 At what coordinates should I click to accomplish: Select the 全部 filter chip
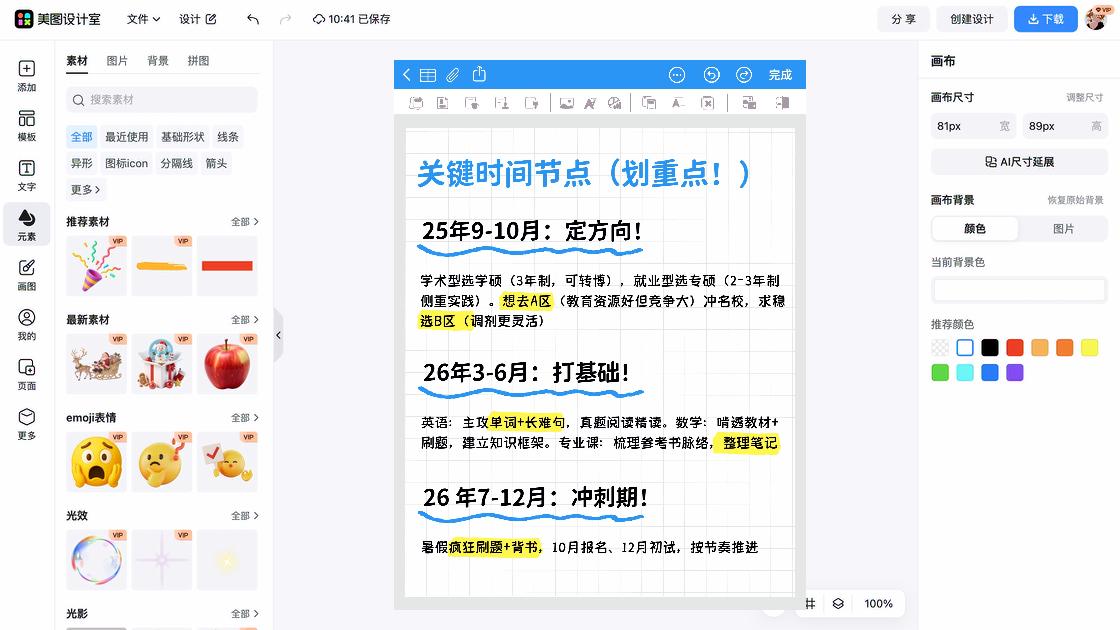[81, 136]
